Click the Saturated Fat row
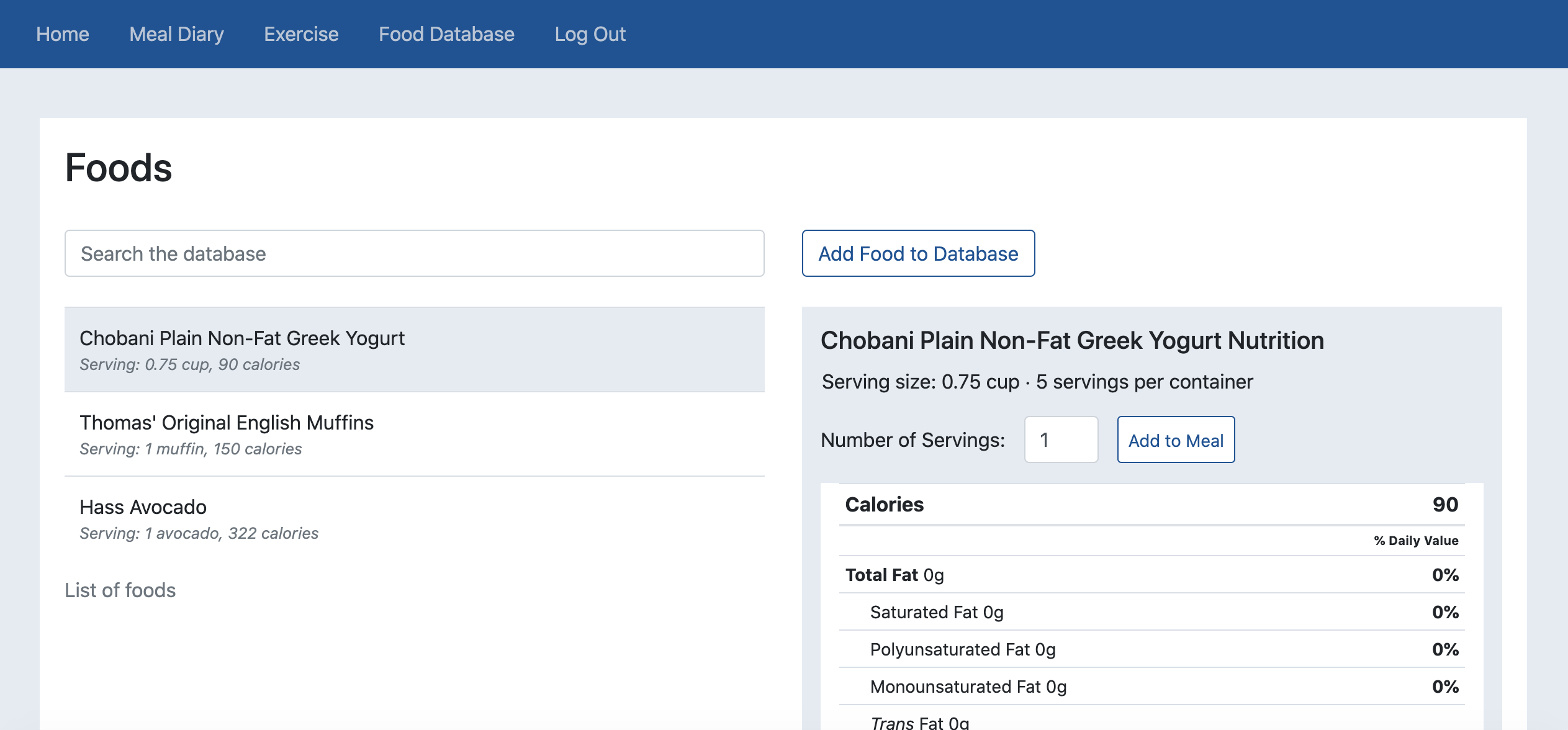The height and width of the screenshot is (730, 1568). pyautogui.click(x=1151, y=612)
